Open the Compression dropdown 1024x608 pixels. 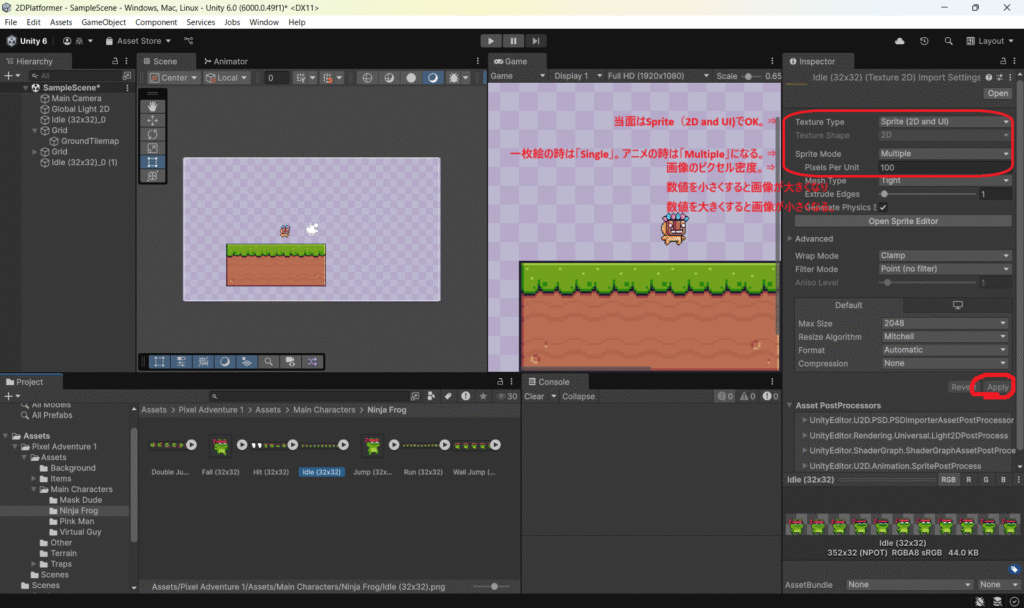click(x=945, y=363)
